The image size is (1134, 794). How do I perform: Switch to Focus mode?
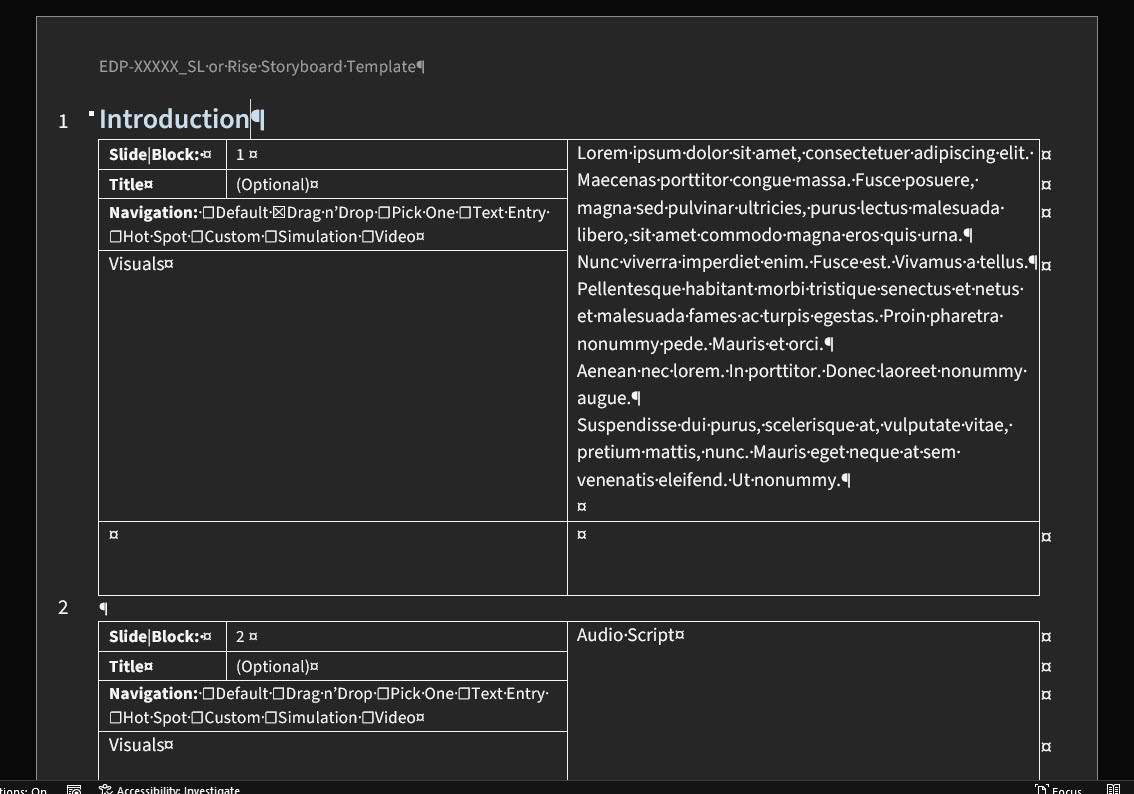click(x=1058, y=790)
